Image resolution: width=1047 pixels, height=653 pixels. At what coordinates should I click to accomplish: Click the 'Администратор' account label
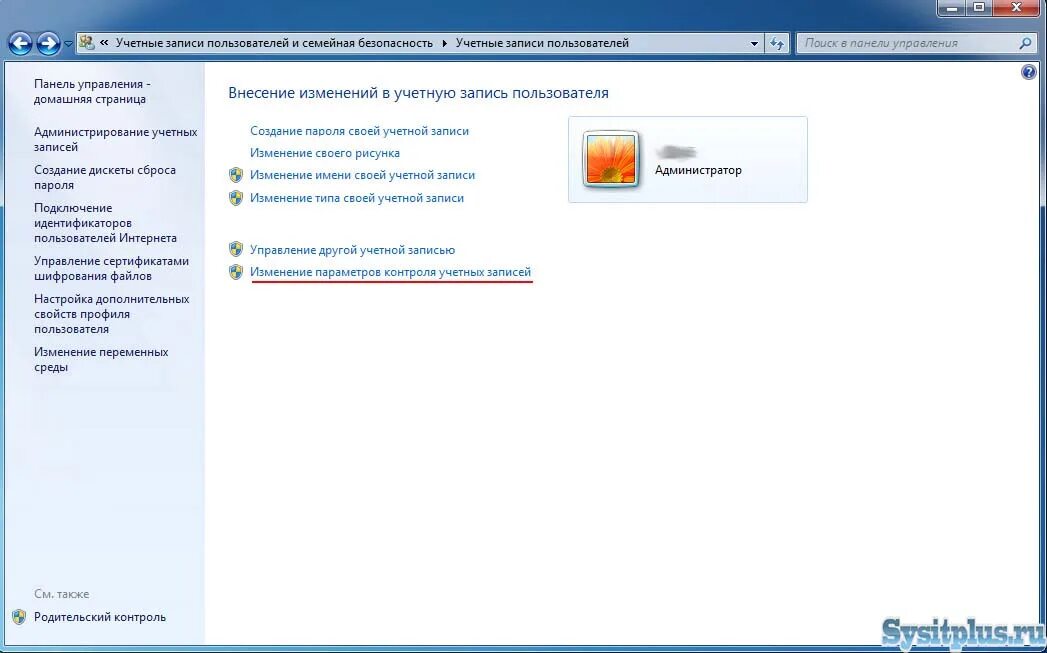coord(698,170)
